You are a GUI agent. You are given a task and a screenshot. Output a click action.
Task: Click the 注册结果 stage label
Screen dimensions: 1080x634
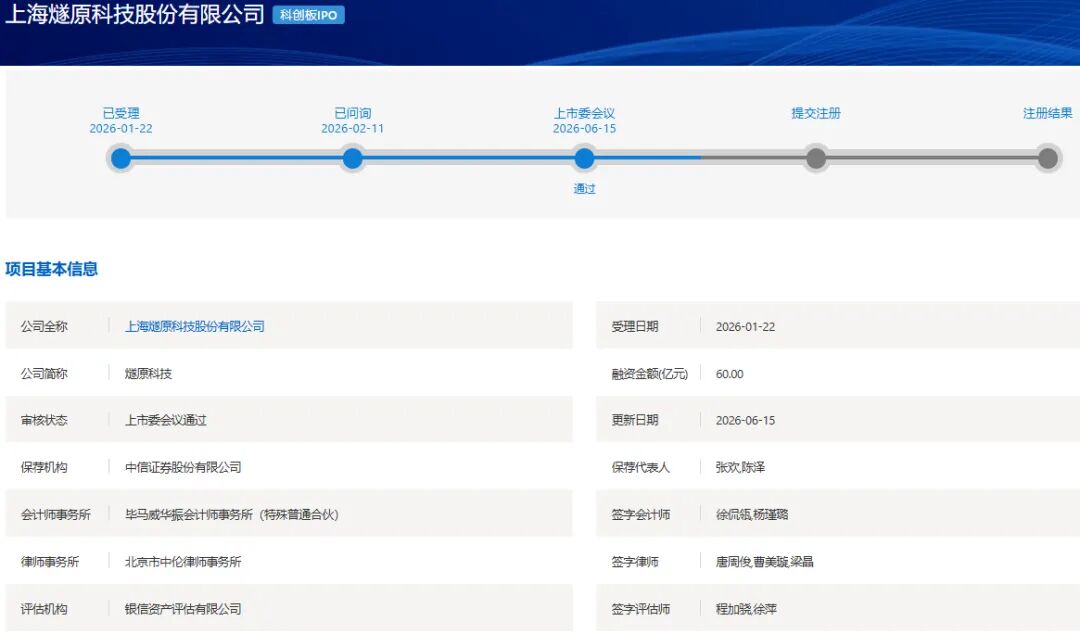(1048, 113)
